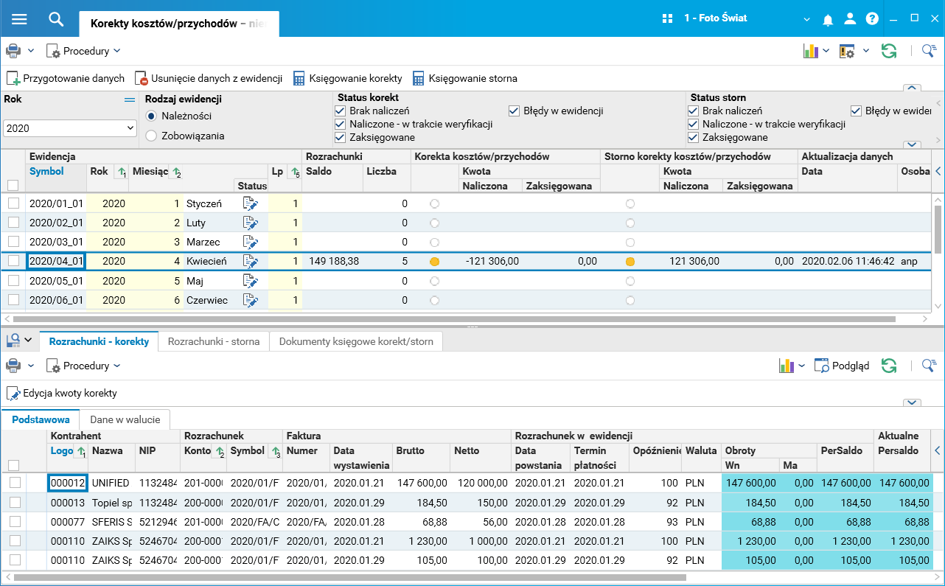This screenshot has height=586, width=945.
Task: Uncheck Brak naliczeń under Status korekt
Action: tap(341, 111)
